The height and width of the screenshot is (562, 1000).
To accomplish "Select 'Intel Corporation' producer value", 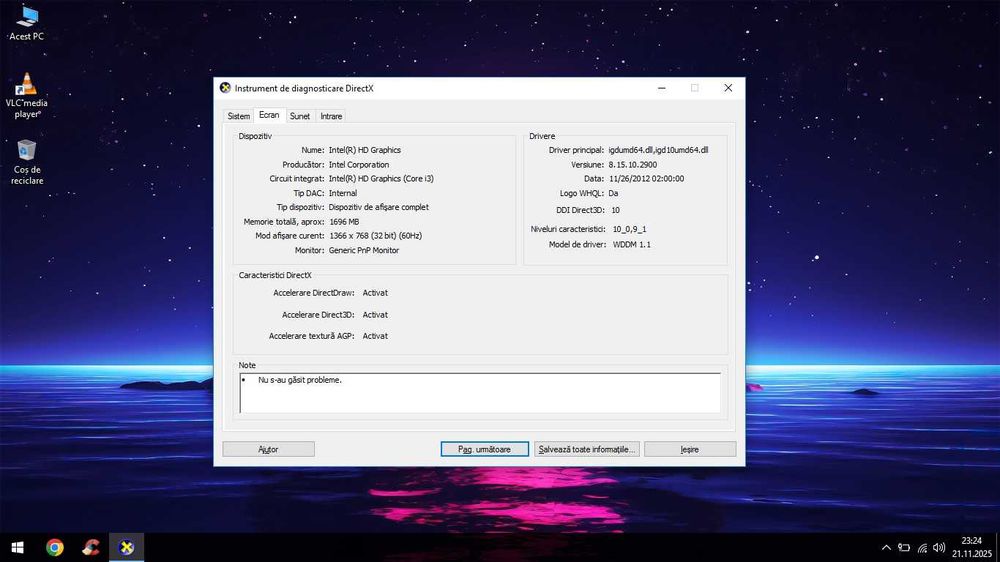I will [359, 165].
